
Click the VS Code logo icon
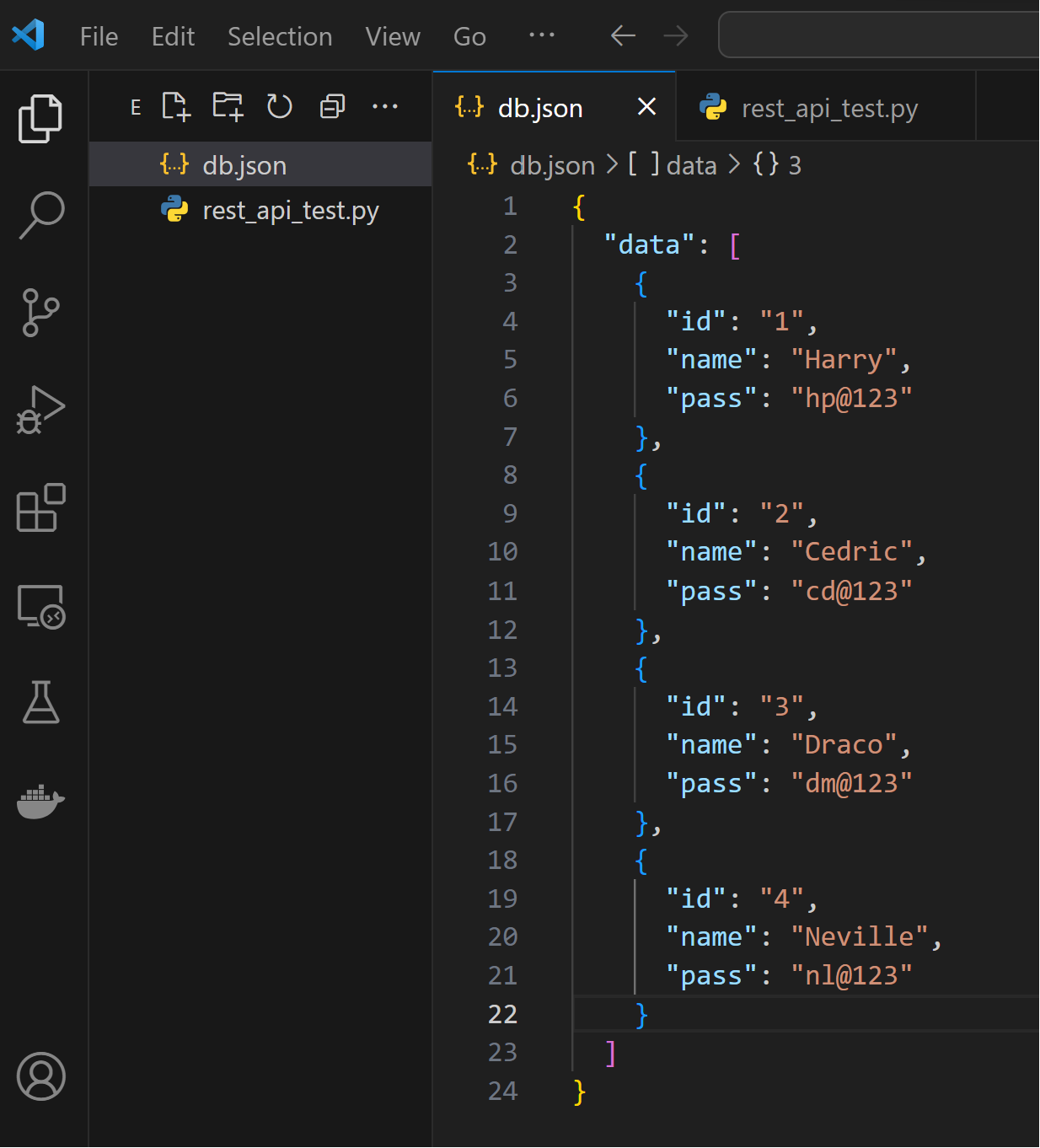click(x=28, y=35)
